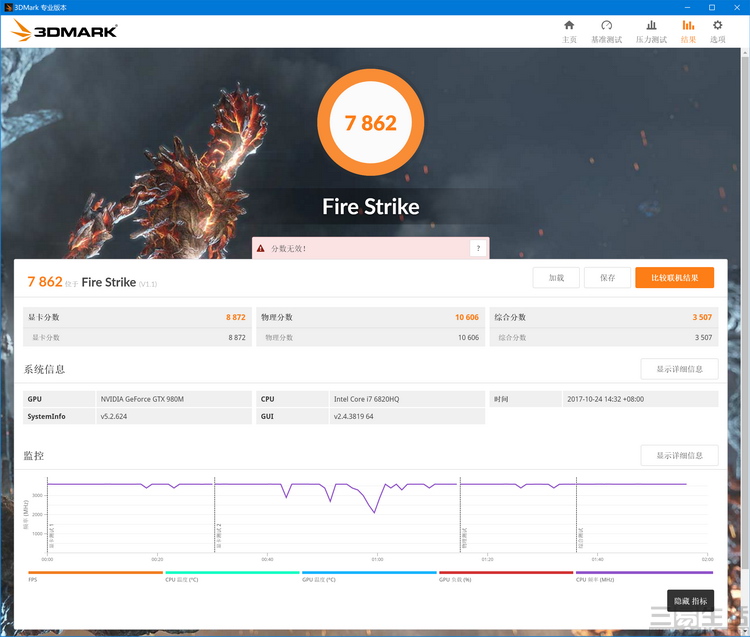Viewport: 750px width, 637px height.
Task: Open the question-mark help on score banner
Action: 478,248
